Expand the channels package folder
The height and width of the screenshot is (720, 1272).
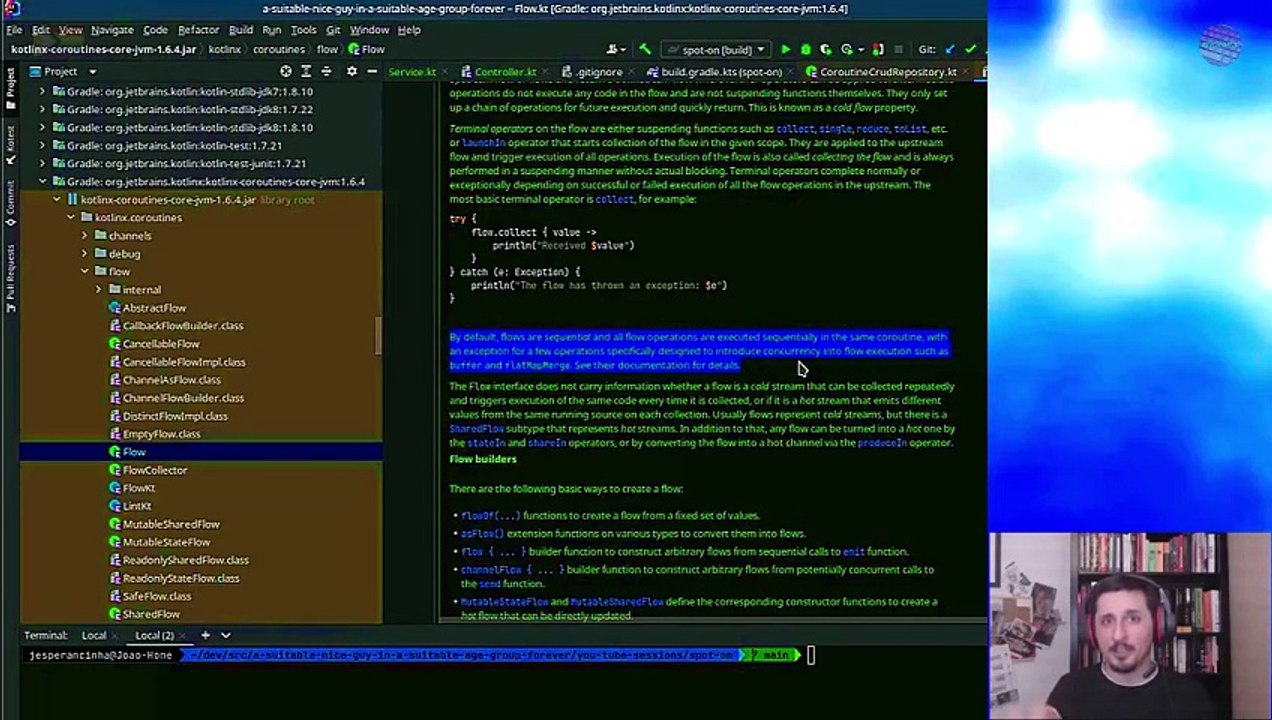[x=85, y=235]
